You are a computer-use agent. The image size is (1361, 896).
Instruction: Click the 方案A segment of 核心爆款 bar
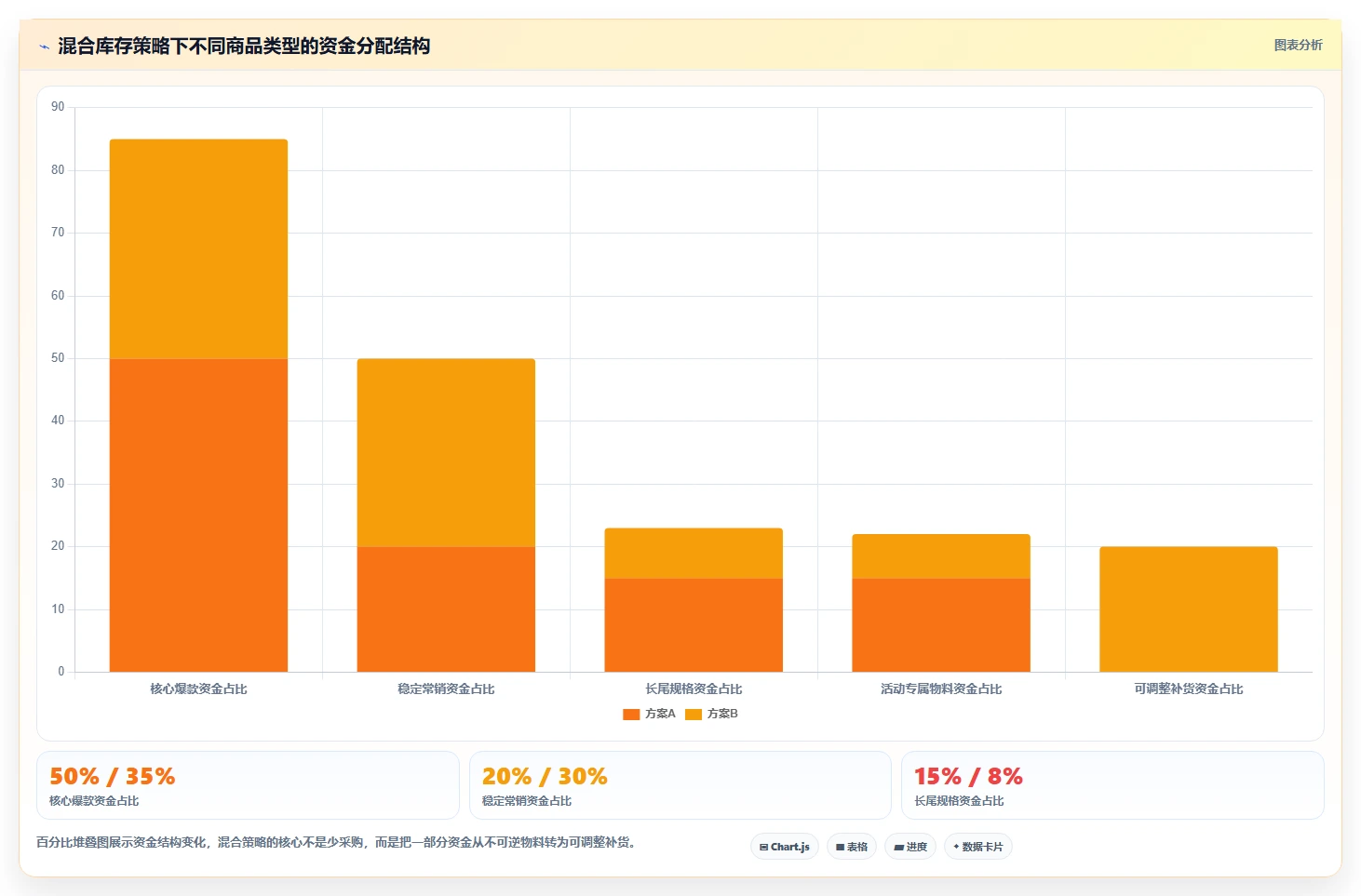coord(198,515)
